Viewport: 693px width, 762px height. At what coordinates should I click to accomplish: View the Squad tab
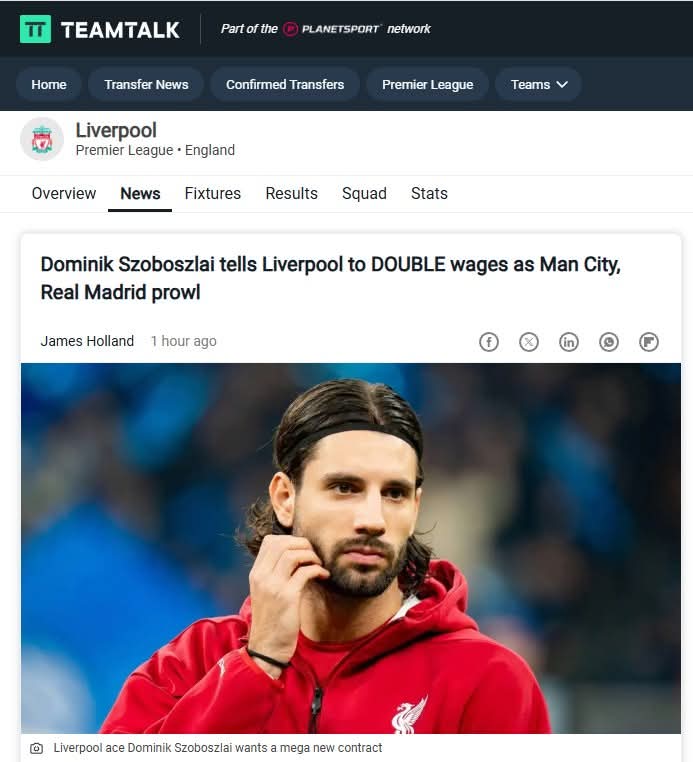(364, 193)
